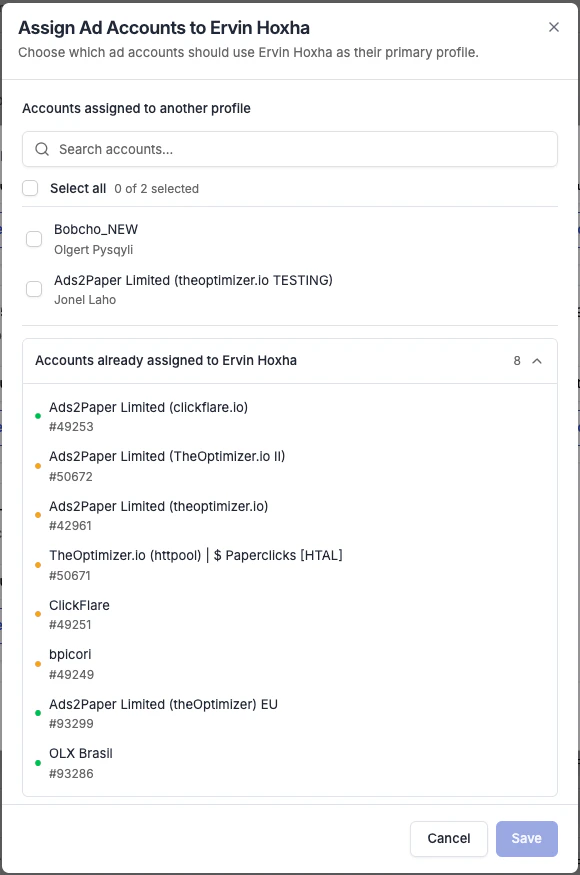Viewport: 580px width, 875px height.
Task: Click orange status dot for httpool Paperclicks account
Action: pyautogui.click(x=38, y=565)
